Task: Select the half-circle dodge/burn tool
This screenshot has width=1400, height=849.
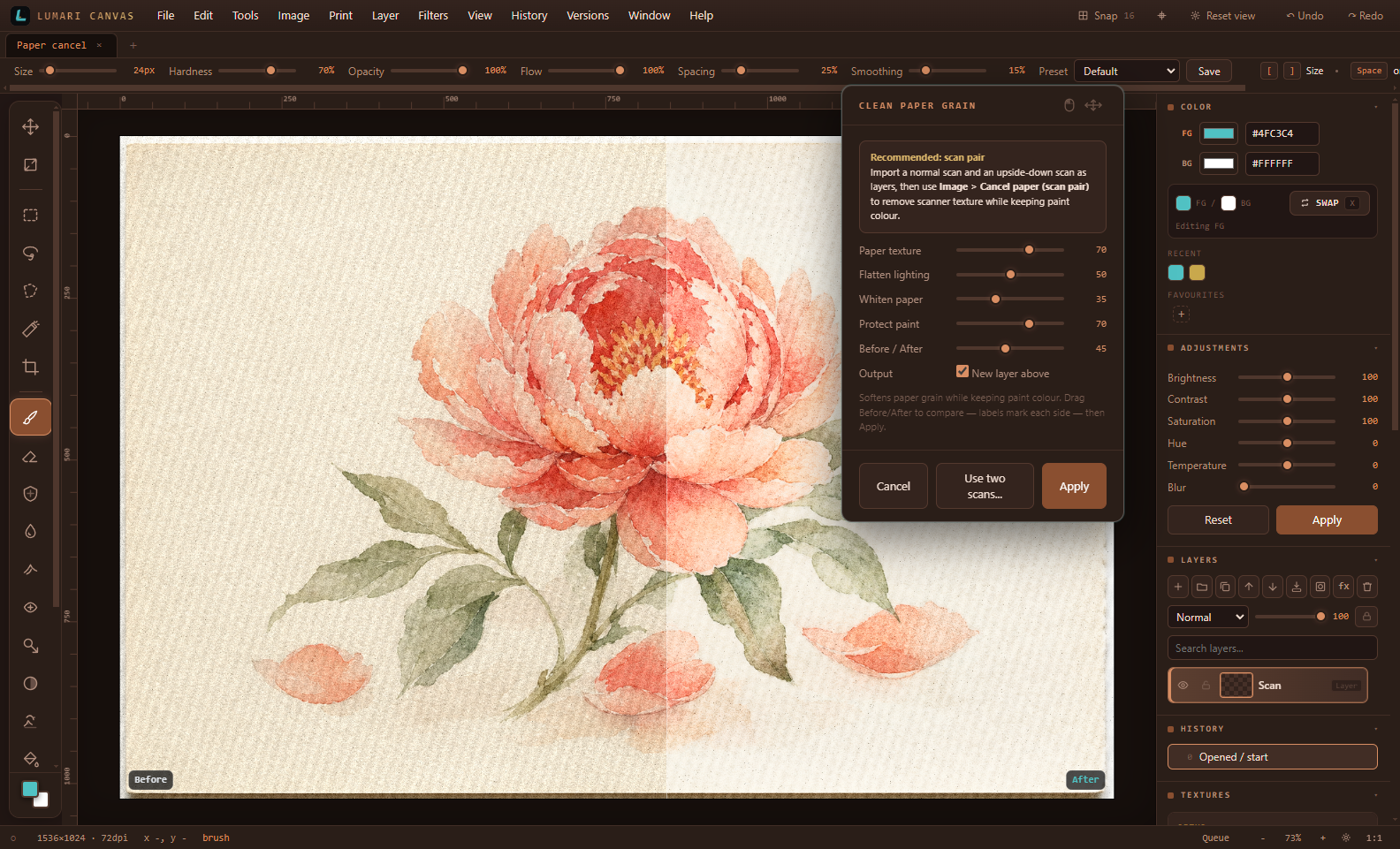Action: 30,684
